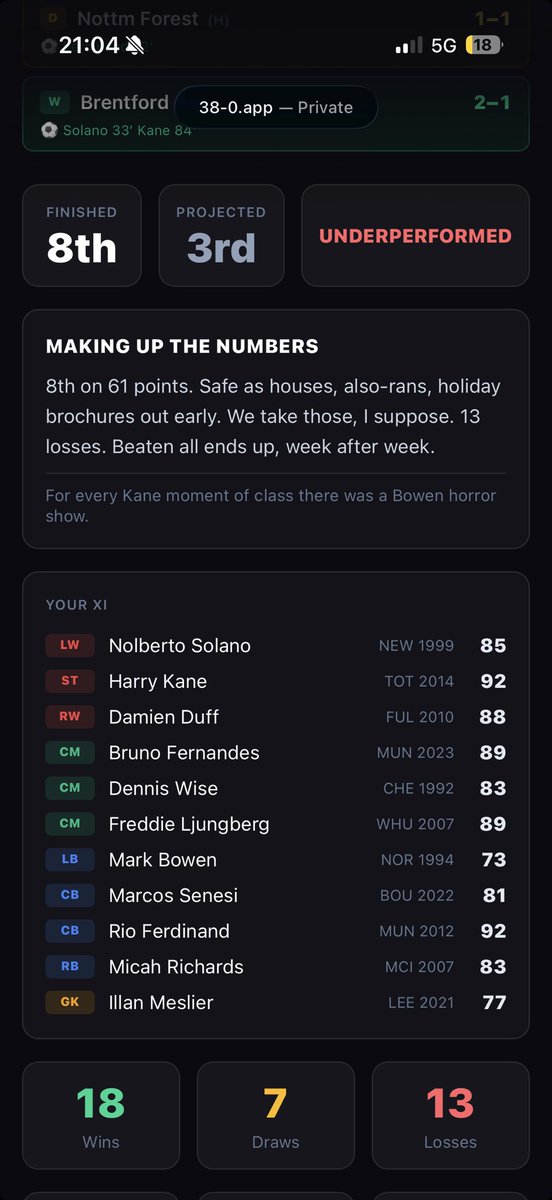
Task: Tap the GK badge beside Illan Meslier
Action: [x=69, y=1002]
